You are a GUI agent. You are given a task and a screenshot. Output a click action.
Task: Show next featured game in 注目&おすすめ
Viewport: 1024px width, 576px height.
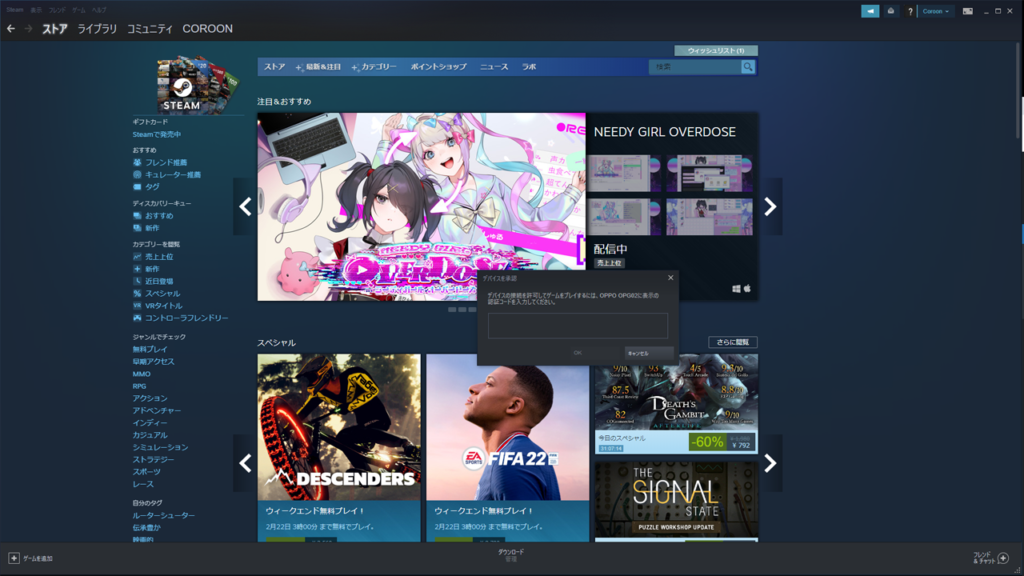[x=771, y=207]
